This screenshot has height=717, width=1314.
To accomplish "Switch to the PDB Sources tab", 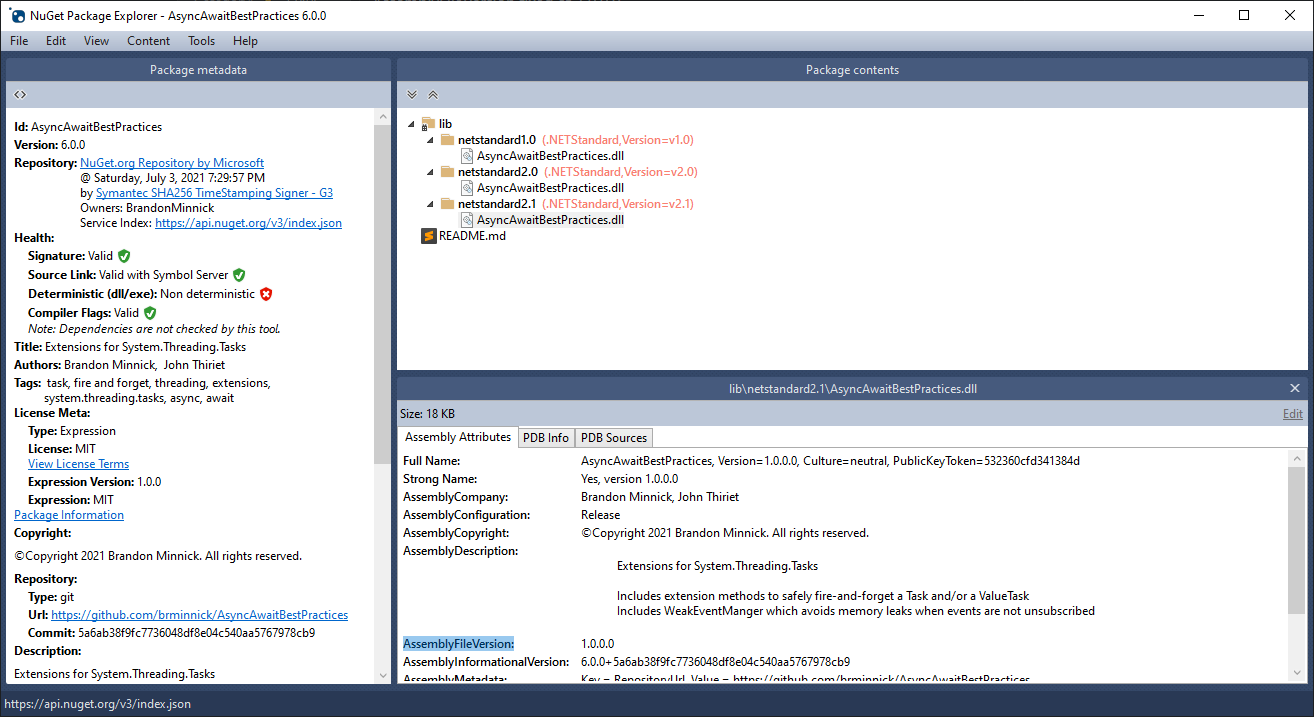I will coord(614,438).
